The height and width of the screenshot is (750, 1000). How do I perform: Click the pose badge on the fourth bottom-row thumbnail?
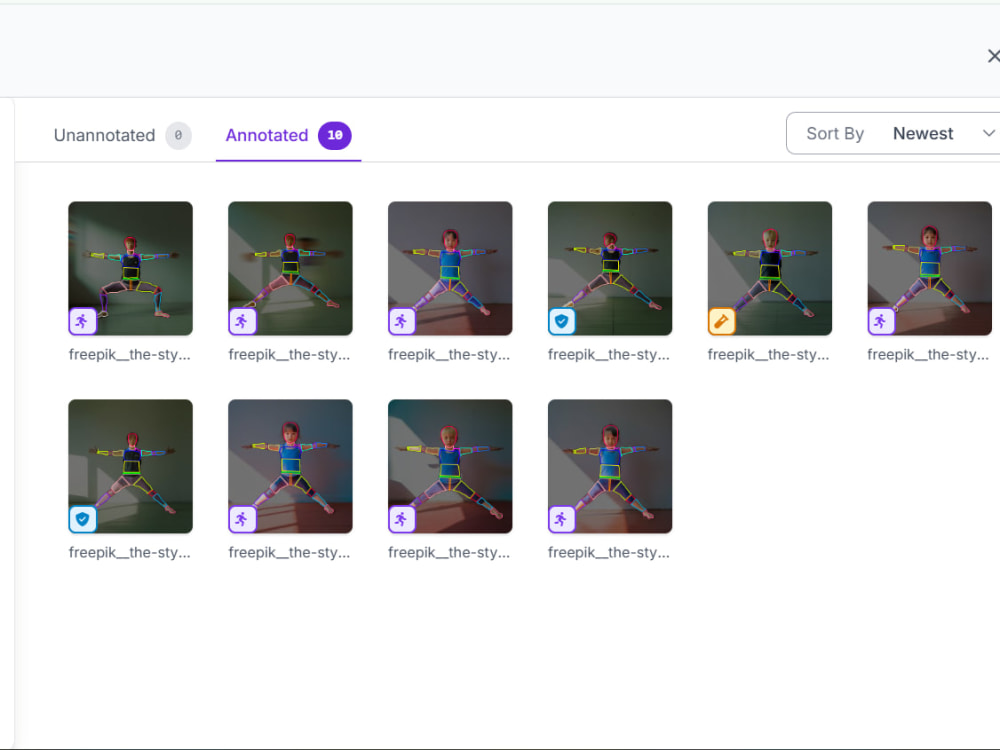point(562,519)
